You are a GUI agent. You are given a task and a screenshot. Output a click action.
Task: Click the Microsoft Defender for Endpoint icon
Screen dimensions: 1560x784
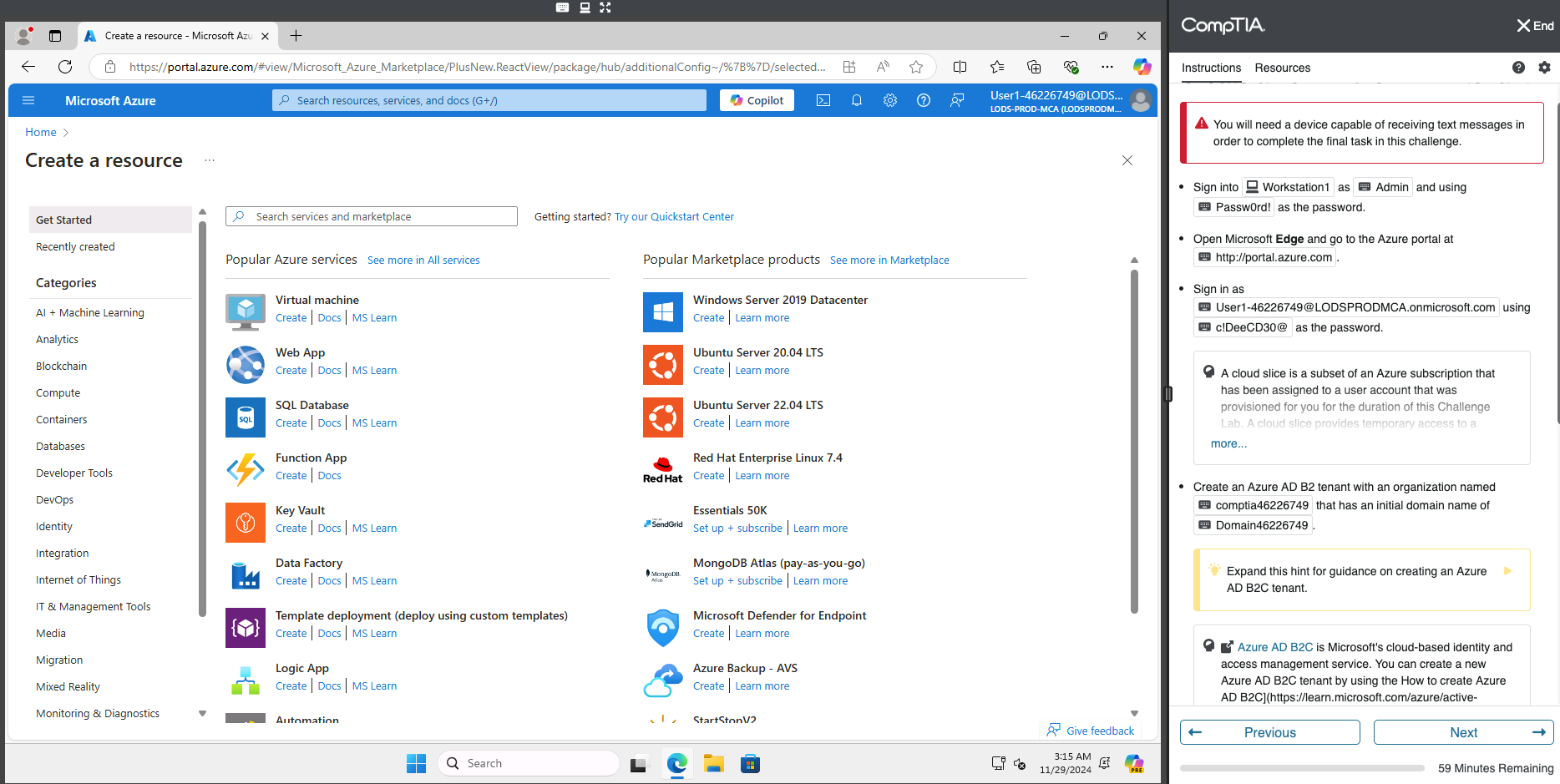click(x=663, y=628)
